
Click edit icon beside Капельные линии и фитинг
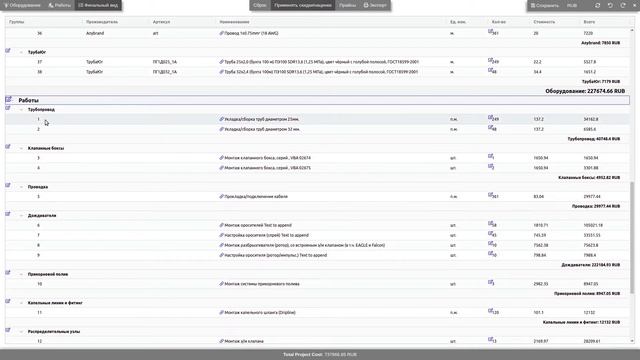point(8,301)
